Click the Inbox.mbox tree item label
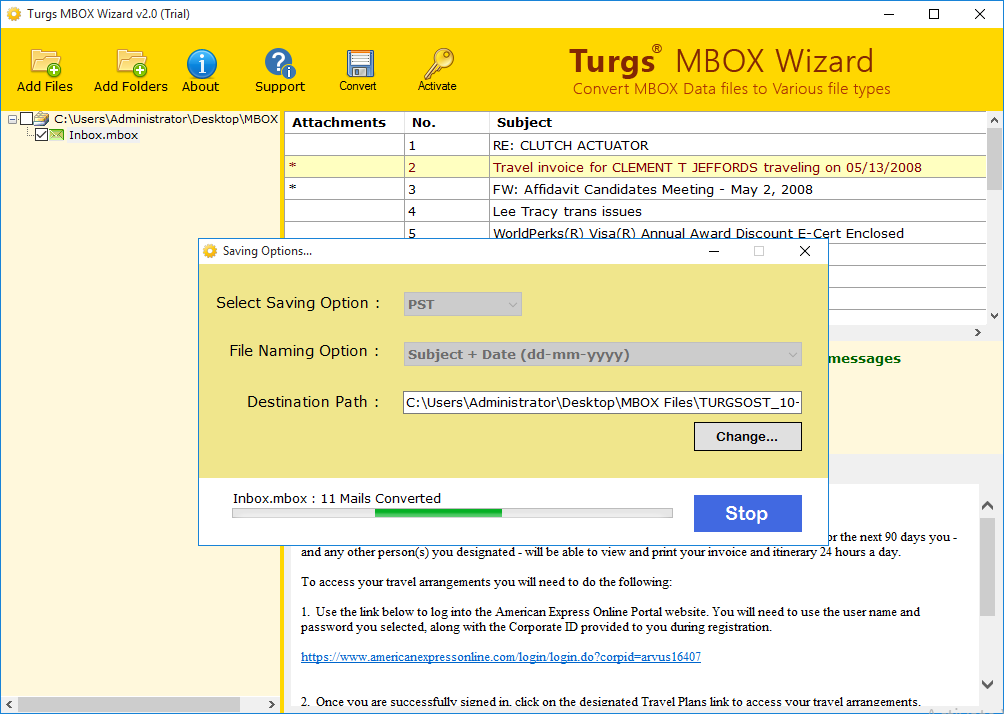Image resolution: width=1004 pixels, height=714 pixels. tap(103, 135)
